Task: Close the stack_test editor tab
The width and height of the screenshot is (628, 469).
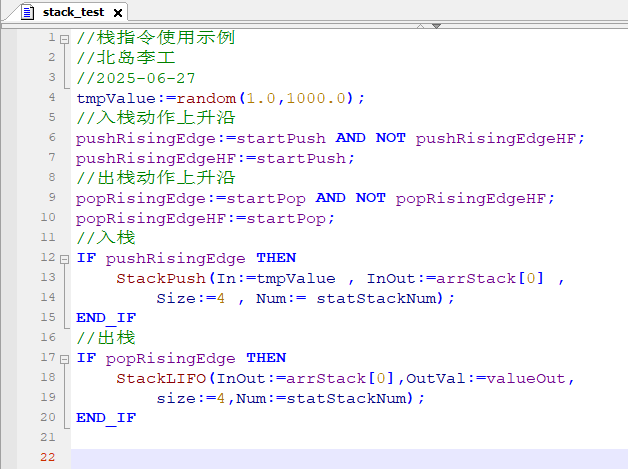Action: click(117, 13)
